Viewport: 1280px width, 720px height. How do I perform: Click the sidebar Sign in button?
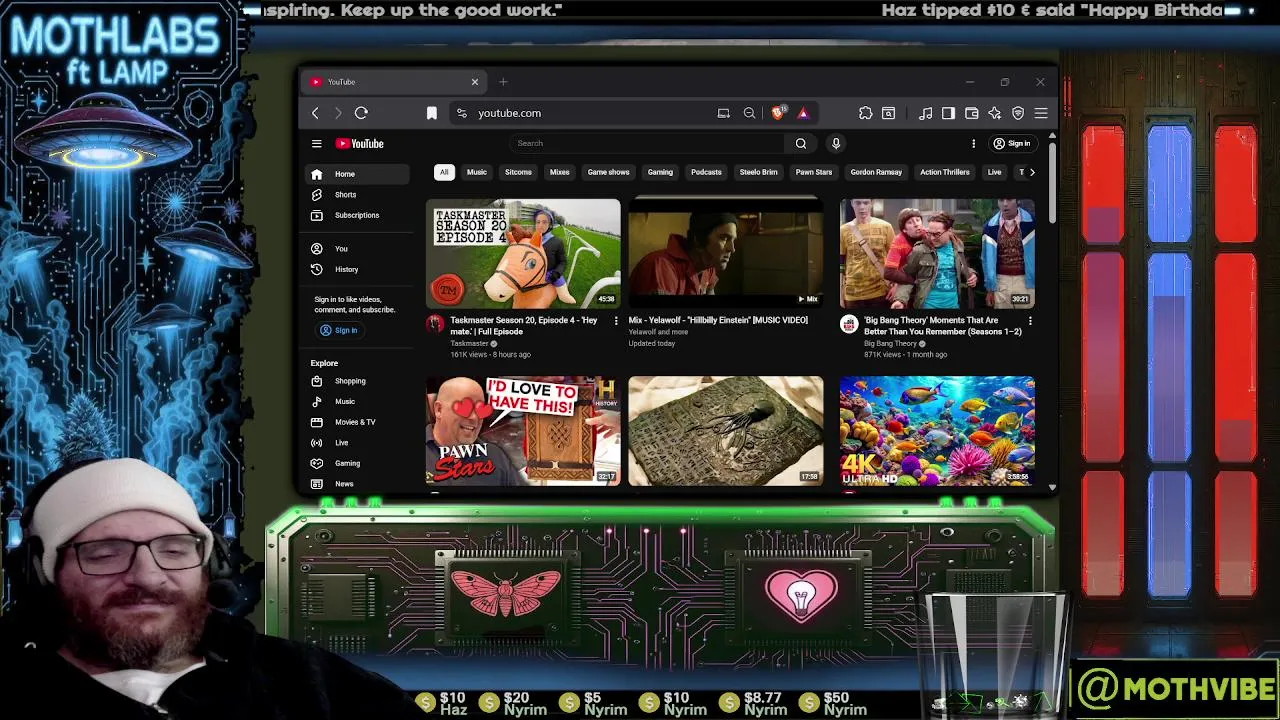pyautogui.click(x=339, y=330)
